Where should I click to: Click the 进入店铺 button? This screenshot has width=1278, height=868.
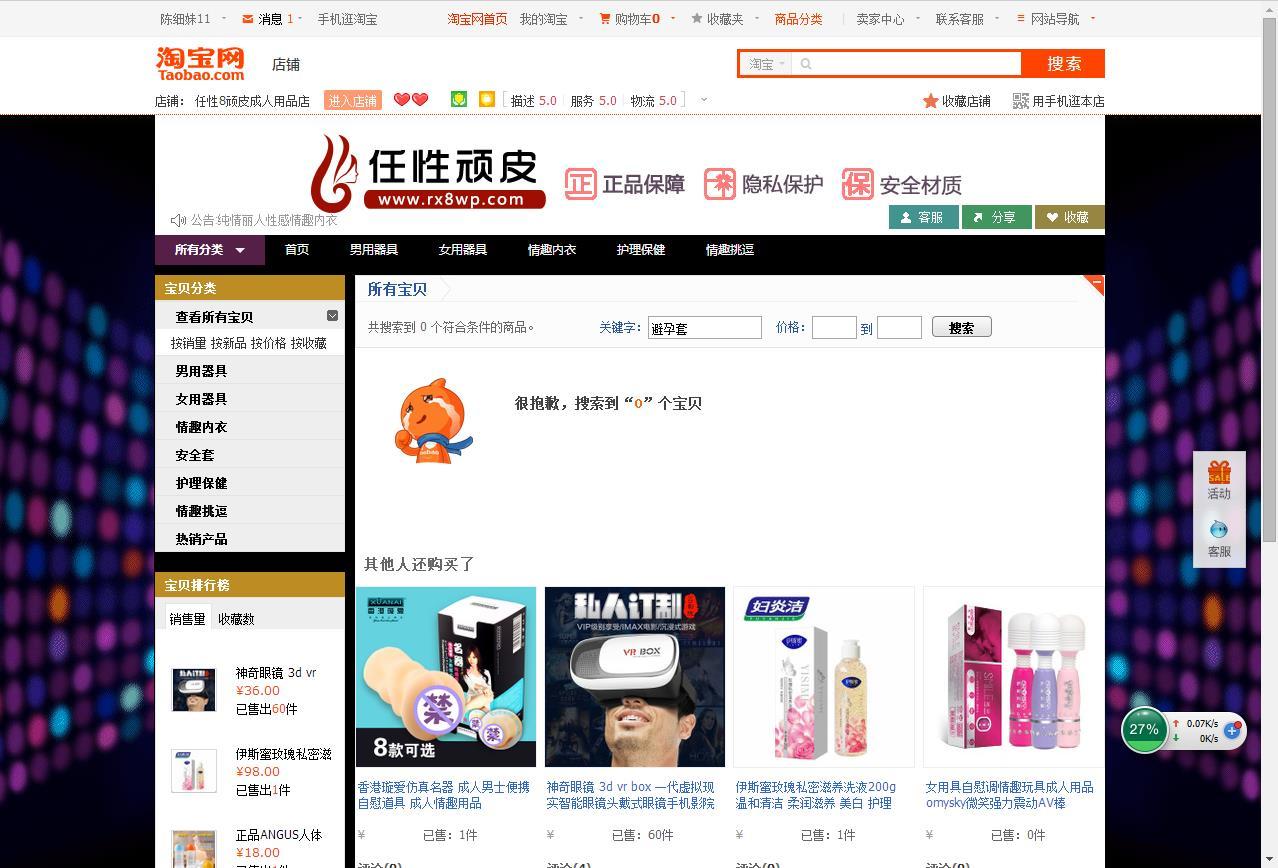click(353, 101)
